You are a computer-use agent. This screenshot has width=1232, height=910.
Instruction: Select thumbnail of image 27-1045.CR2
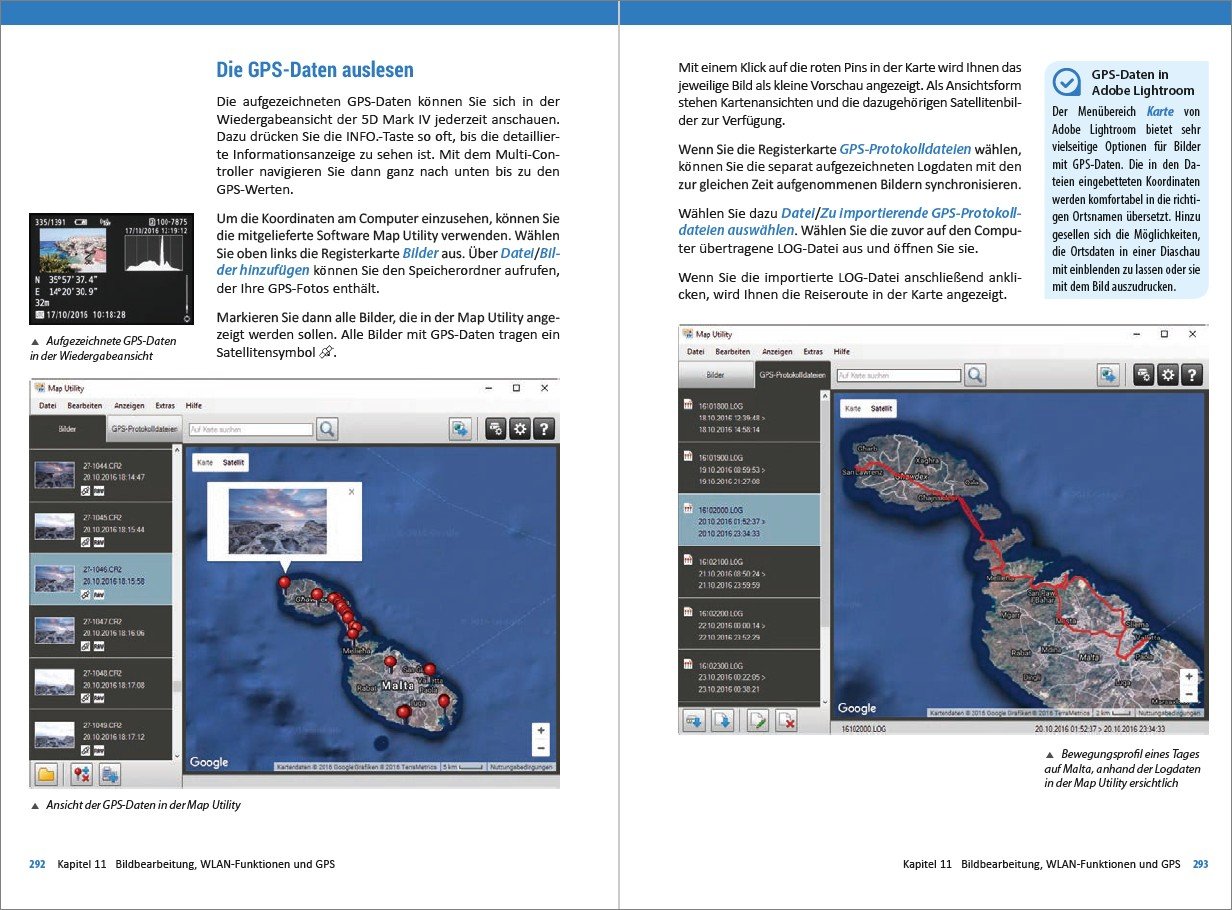click(x=55, y=525)
